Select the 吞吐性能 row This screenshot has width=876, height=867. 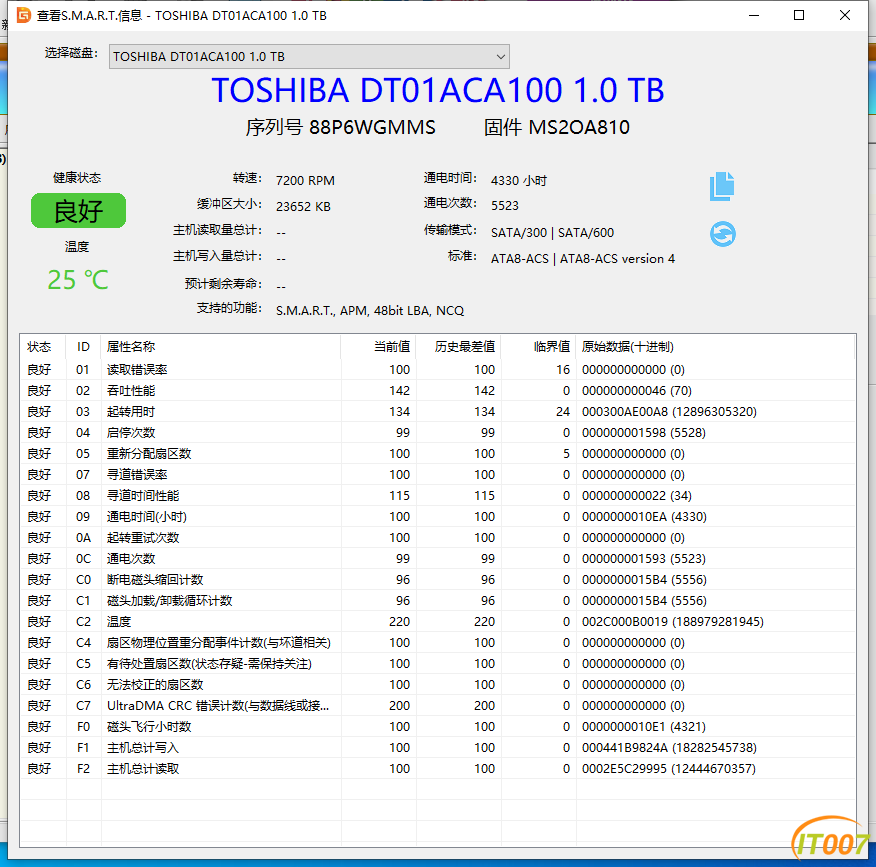pyautogui.click(x=437, y=390)
